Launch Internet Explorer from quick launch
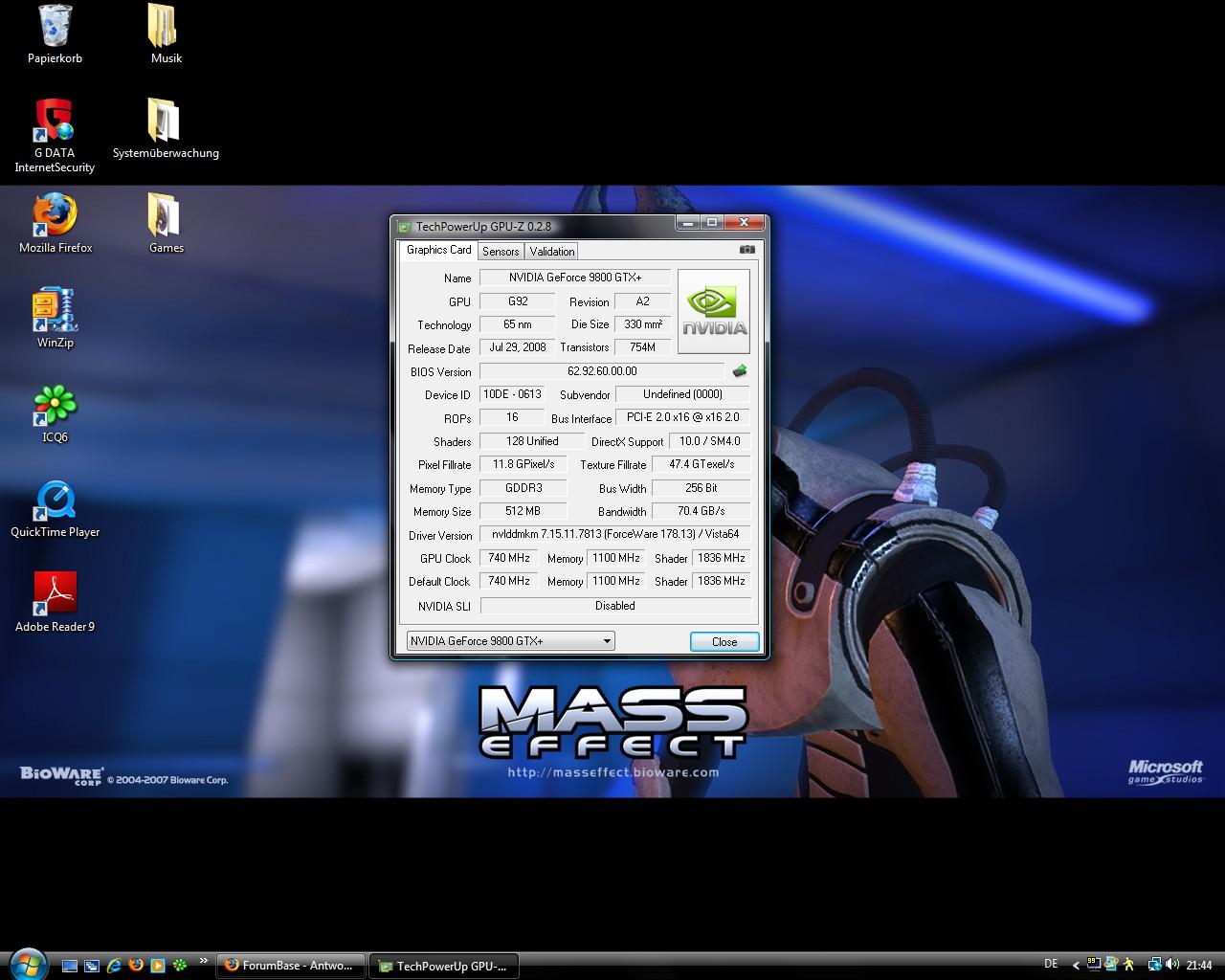 click(114, 966)
